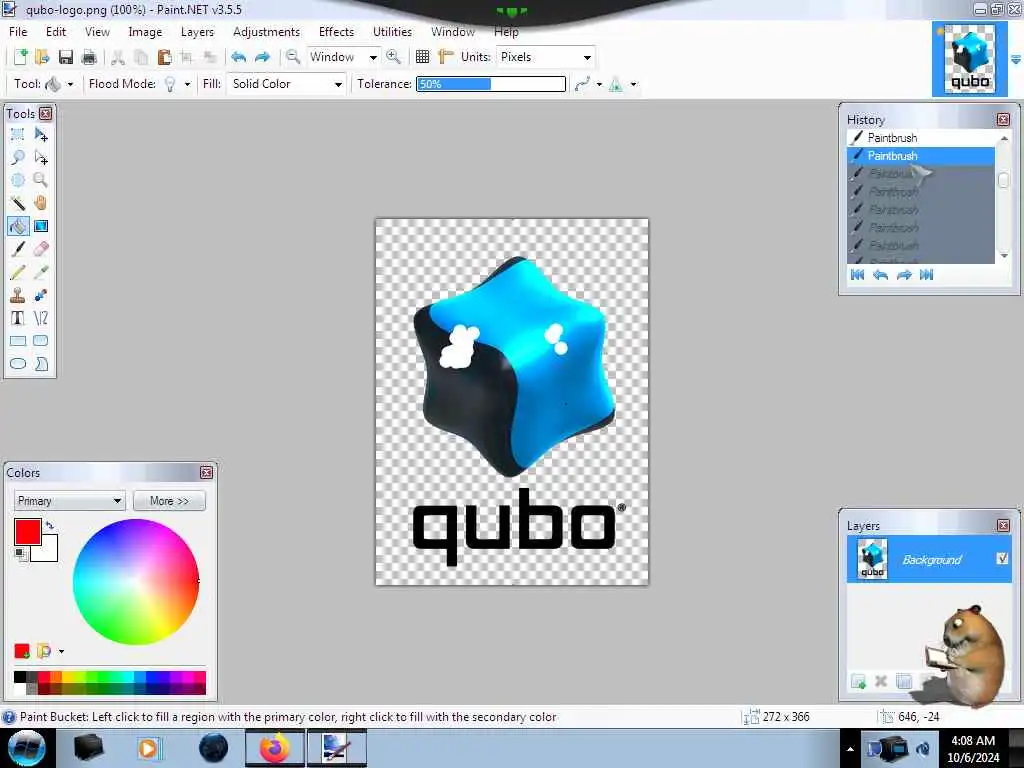Open the Image menu
This screenshot has width=1024, height=768.
pyautogui.click(x=145, y=31)
